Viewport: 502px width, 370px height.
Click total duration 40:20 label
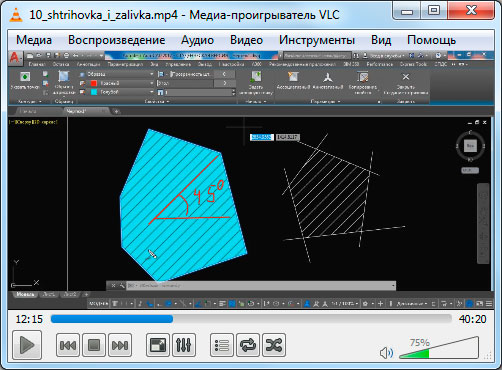click(472, 319)
